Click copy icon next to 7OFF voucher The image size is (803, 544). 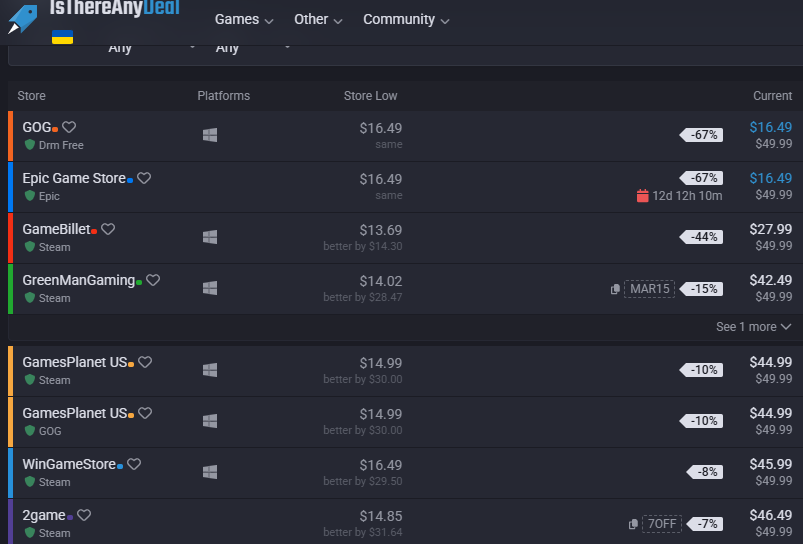633,524
